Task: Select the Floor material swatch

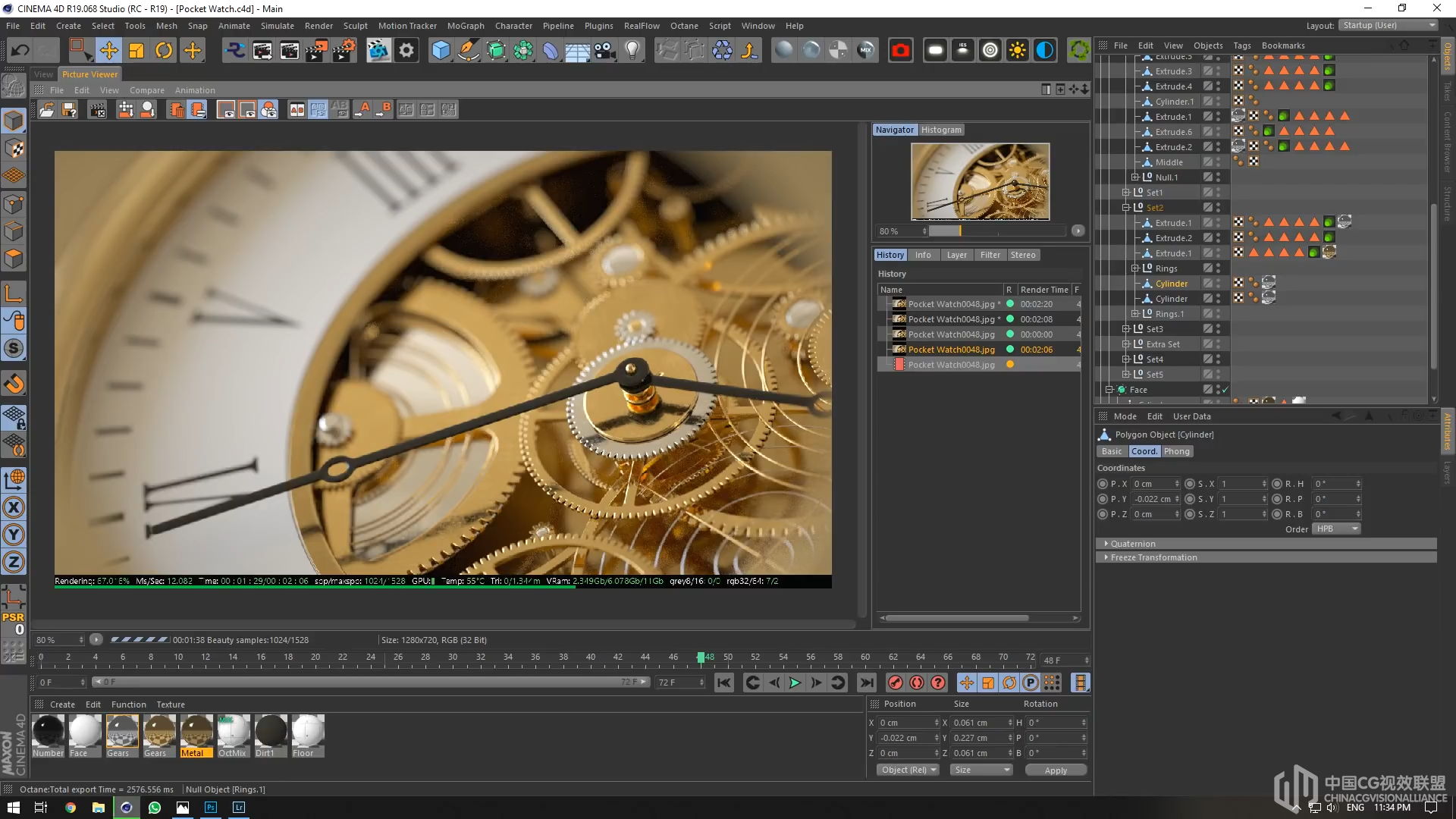Action: 308,736
